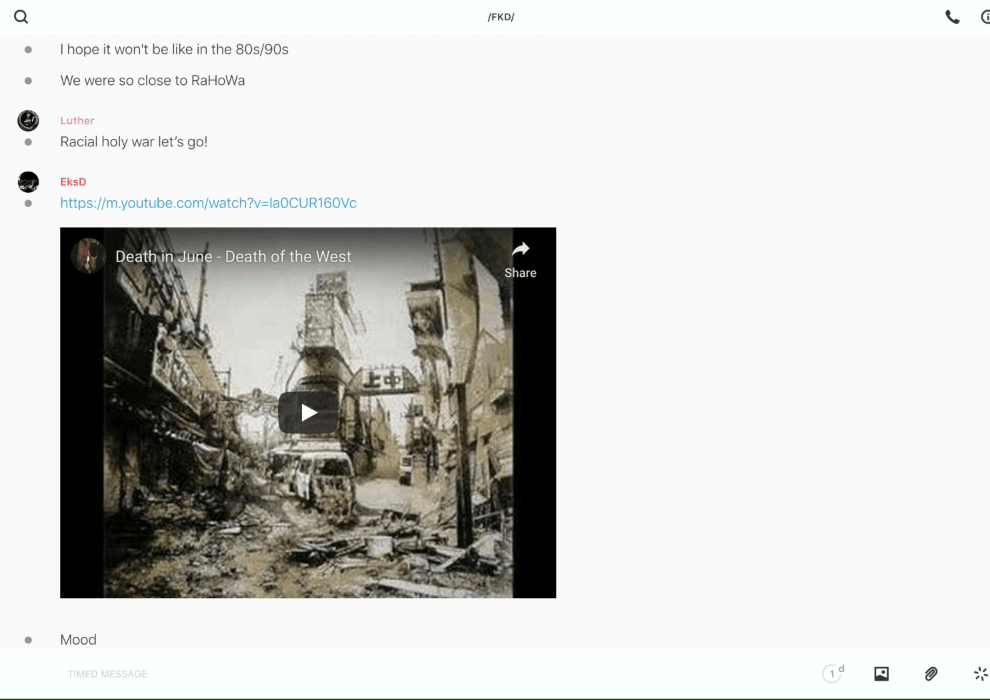Play the embedded YouTube video
990x700 pixels.
(x=308, y=412)
